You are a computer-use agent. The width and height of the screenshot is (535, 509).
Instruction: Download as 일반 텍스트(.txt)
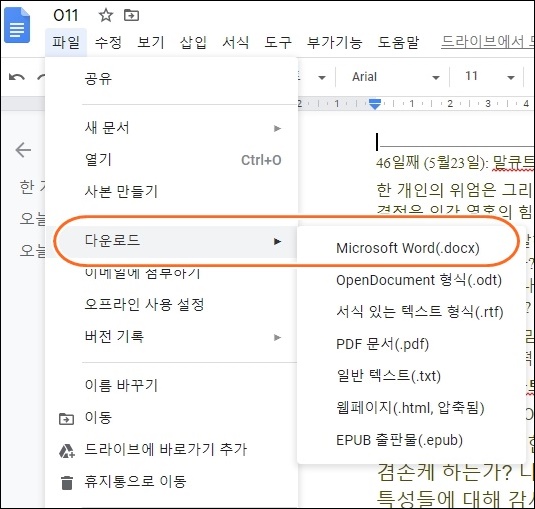pyautogui.click(x=411, y=376)
